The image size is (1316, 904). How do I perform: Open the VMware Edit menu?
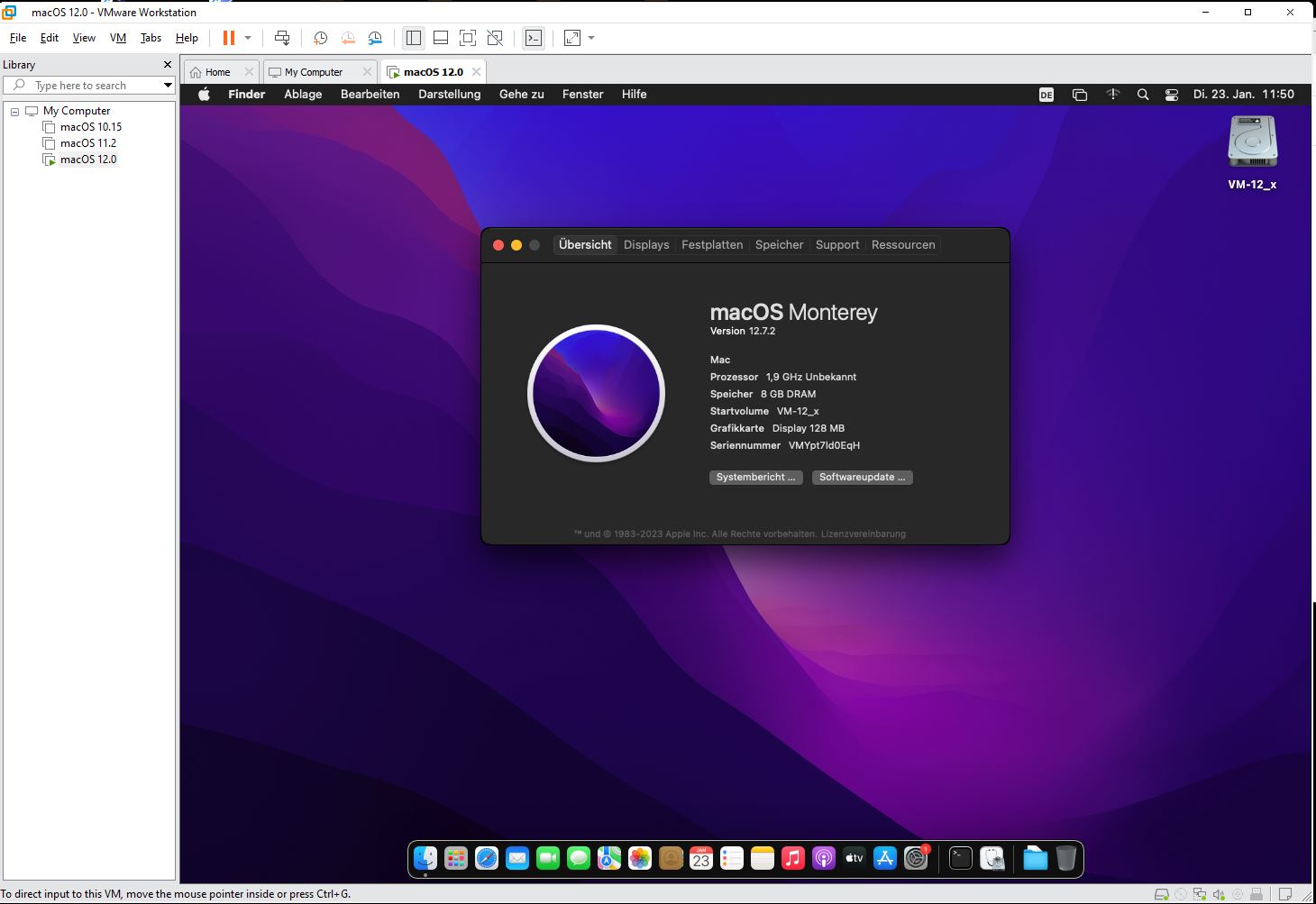click(x=50, y=38)
